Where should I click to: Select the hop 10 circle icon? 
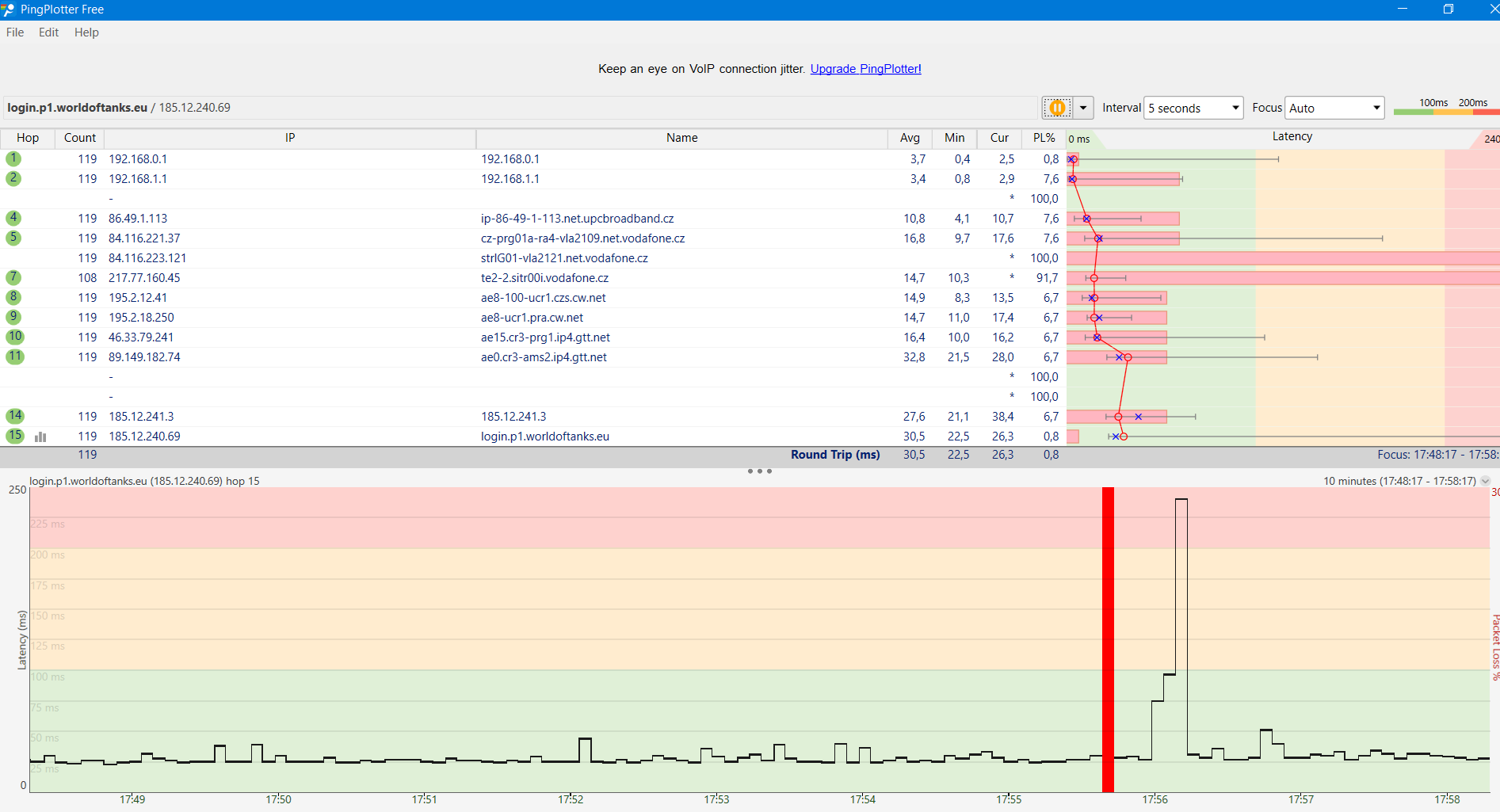[x=15, y=337]
